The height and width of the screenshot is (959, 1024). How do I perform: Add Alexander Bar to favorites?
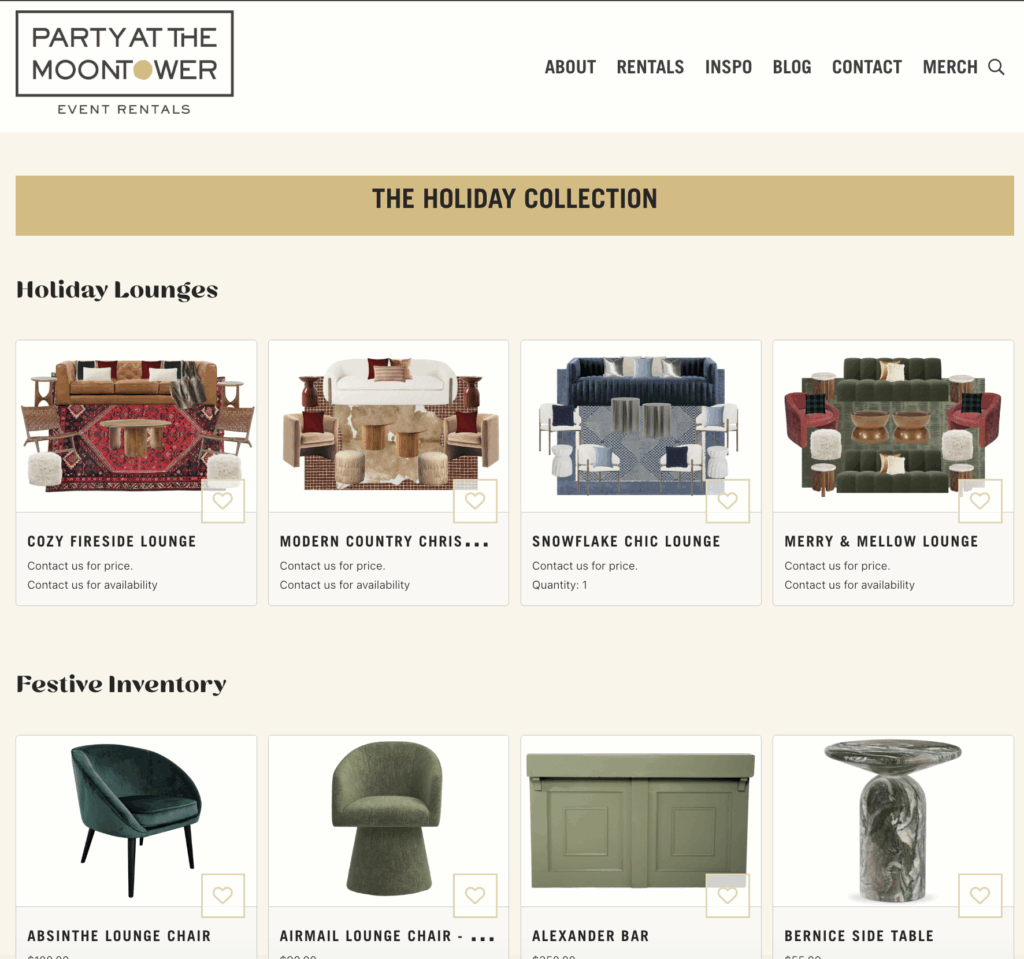pos(728,895)
